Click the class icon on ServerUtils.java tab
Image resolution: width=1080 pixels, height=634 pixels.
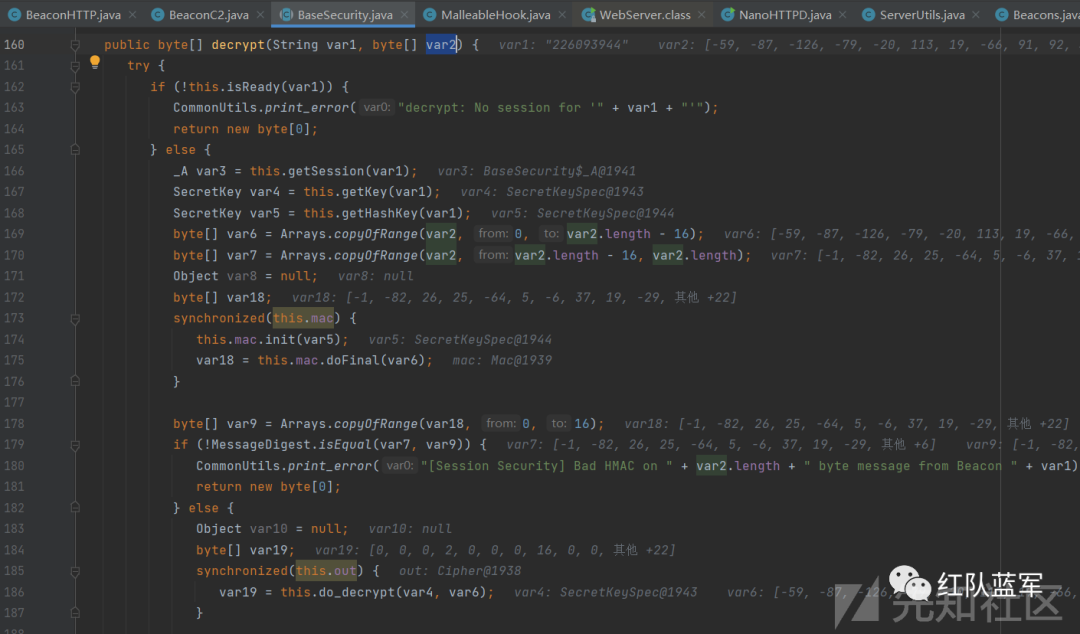point(868,14)
